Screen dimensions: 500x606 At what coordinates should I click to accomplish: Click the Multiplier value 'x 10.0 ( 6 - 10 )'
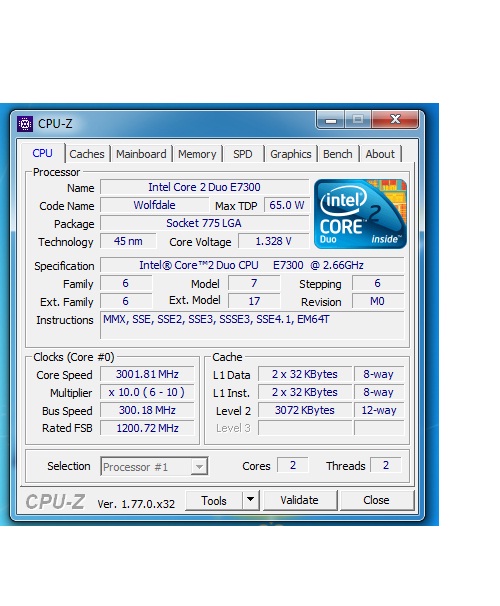tap(147, 392)
